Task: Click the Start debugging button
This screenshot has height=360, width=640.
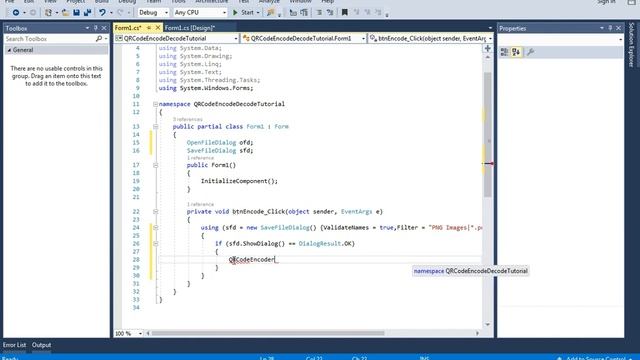Action: coord(244,13)
